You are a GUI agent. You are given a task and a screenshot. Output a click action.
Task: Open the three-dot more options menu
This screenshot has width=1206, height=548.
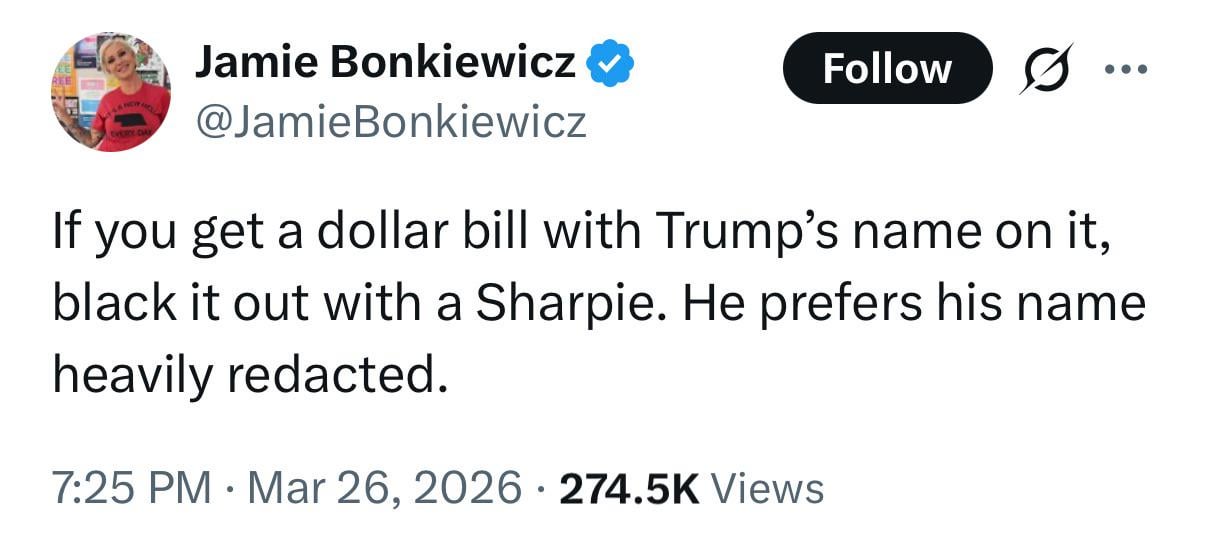(x=1127, y=70)
